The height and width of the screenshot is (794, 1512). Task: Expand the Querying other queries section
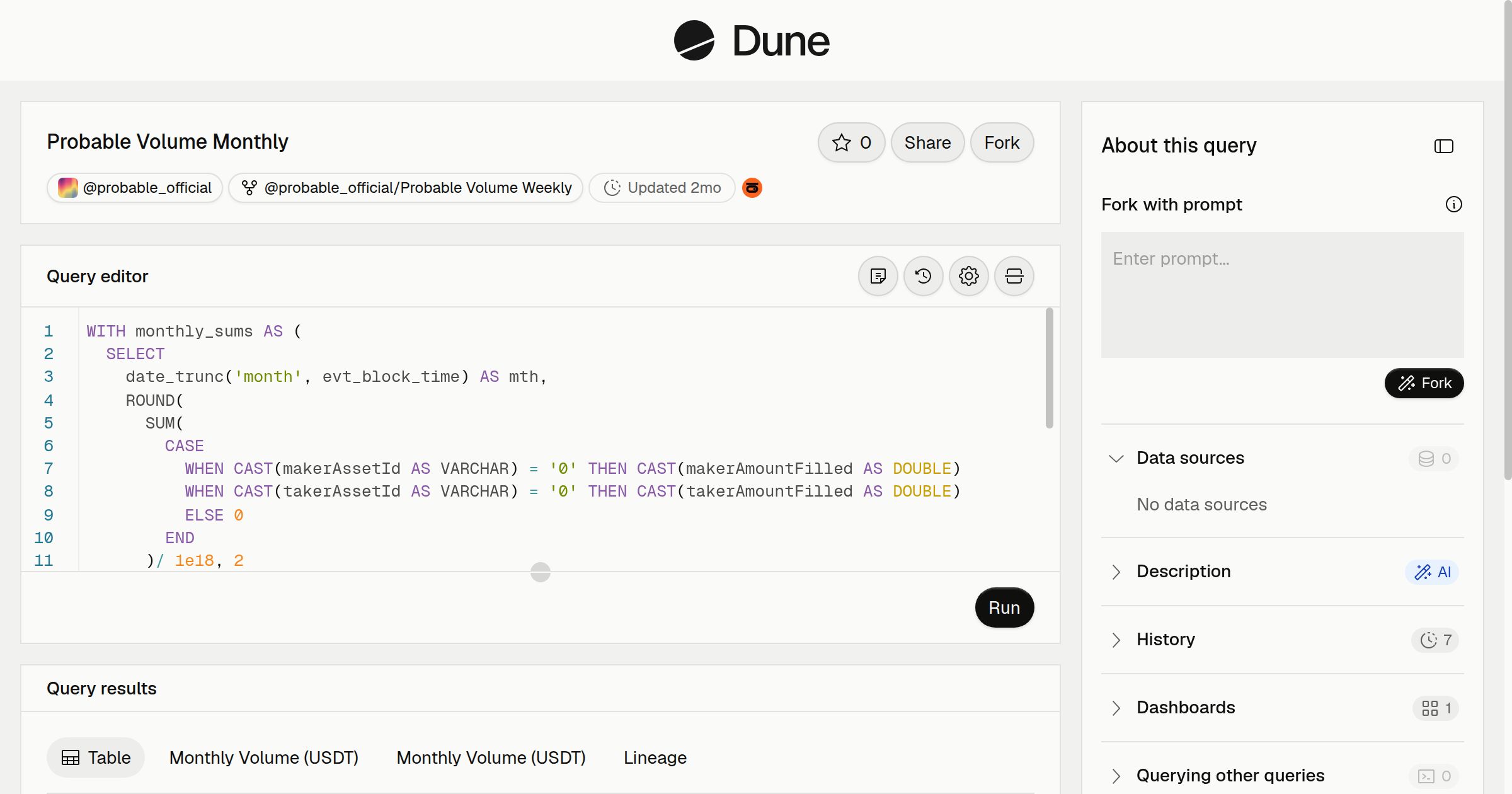pos(1116,776)
